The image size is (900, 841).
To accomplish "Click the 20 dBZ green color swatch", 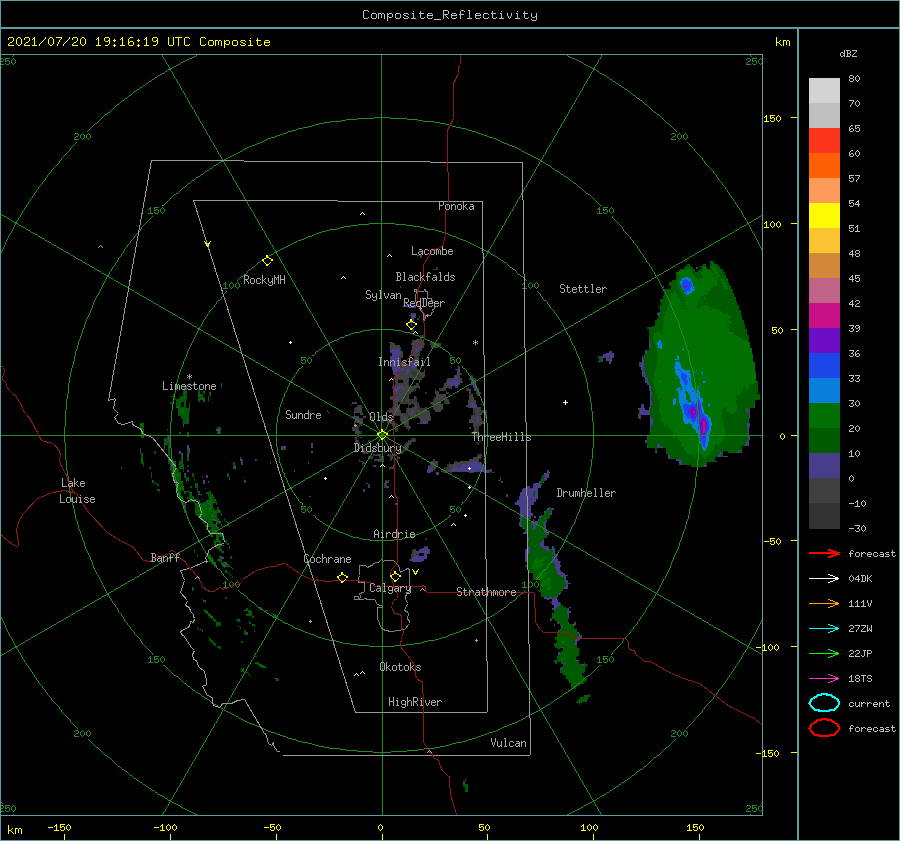I will (x=824, y=441).
